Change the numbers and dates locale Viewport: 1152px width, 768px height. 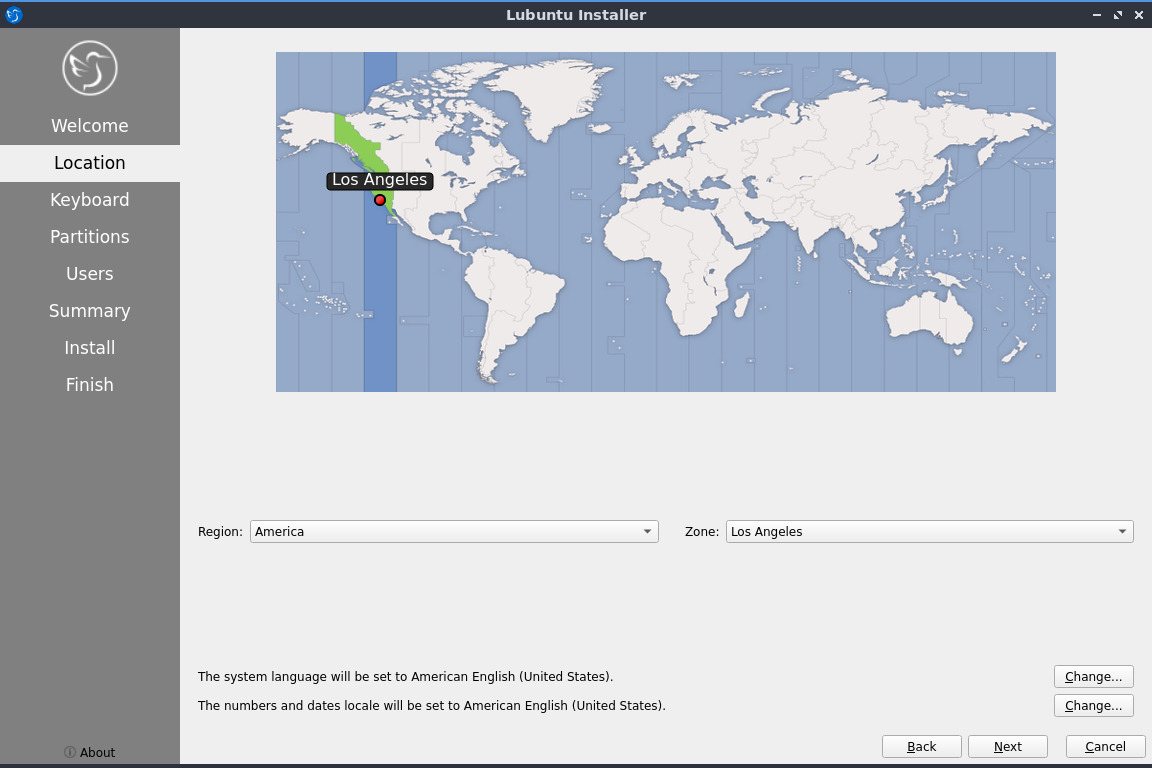click(x=1093, y=706)
